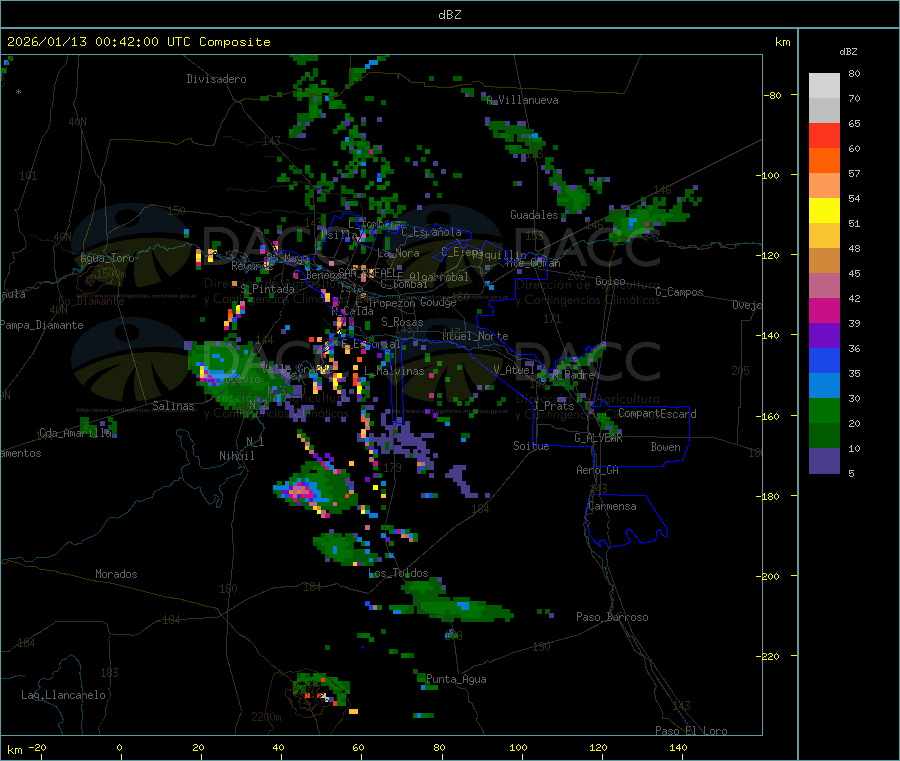900x761 pixels.
Task: Click the La_Nora map label
Action: (398, 253)
